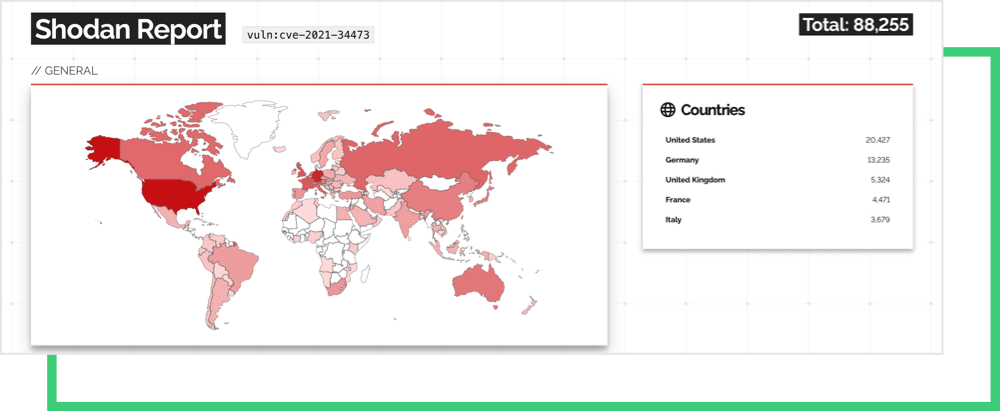The width and height of the screenshot is (1000, 411).
Task: Click Germany on the world map
Action: click(317, 175)
